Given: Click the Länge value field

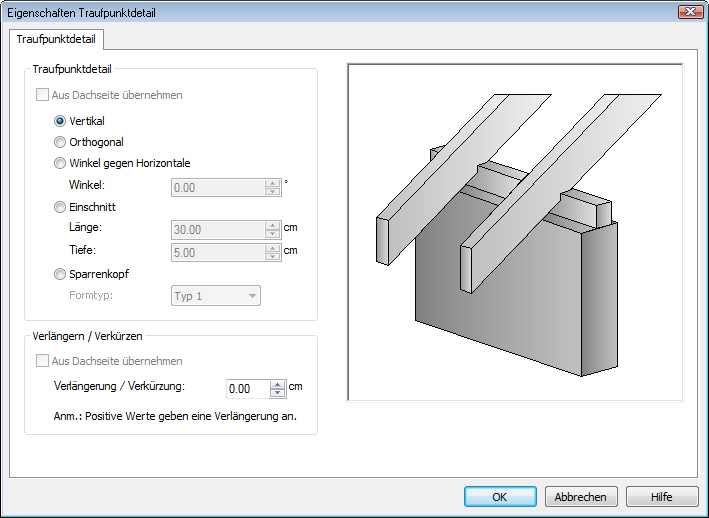Looking at the screenshot, I should pos(218,230).
